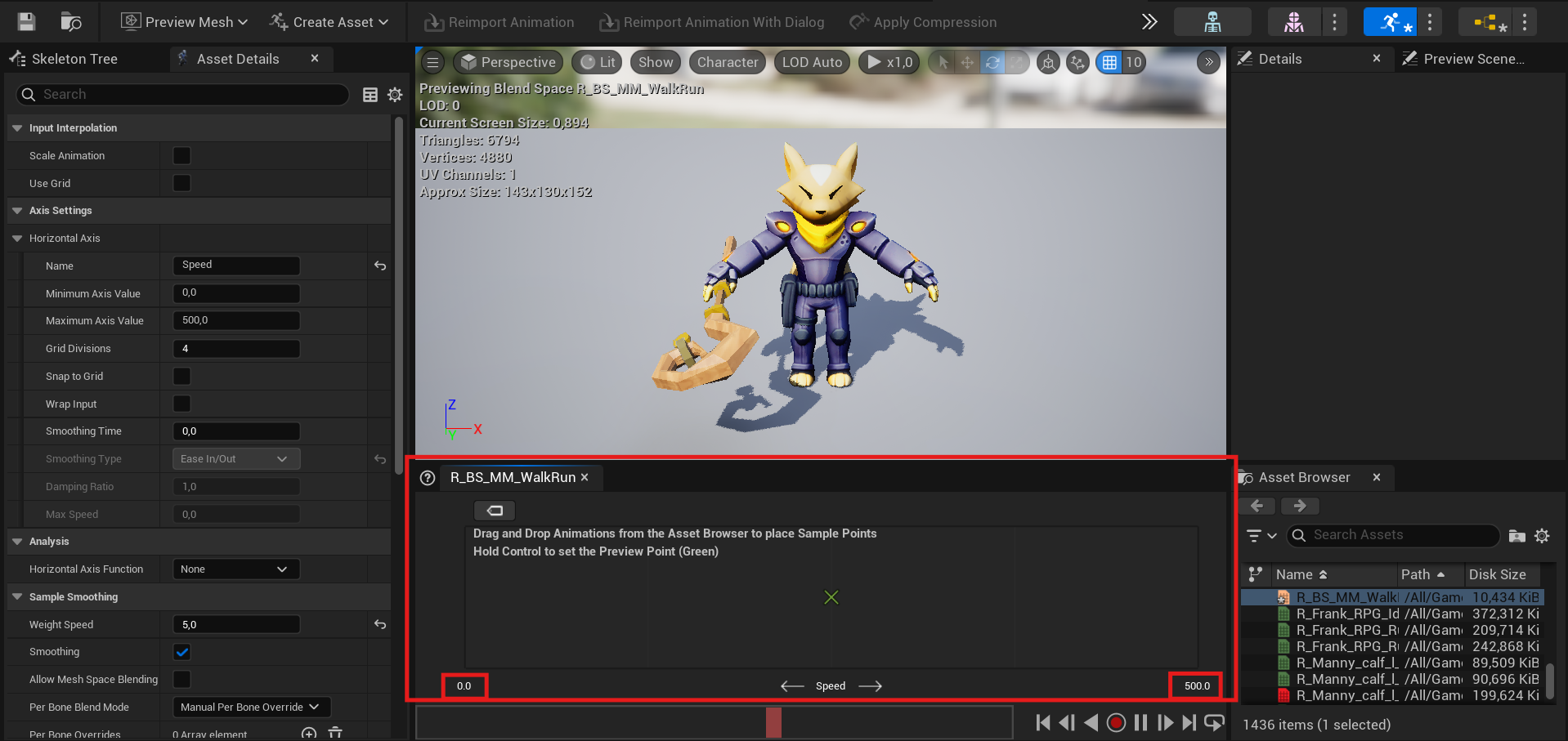Enable Allow Mesh Space Blending checkbox
Viewport: 1568px width, 741px height.
(182, 680)
